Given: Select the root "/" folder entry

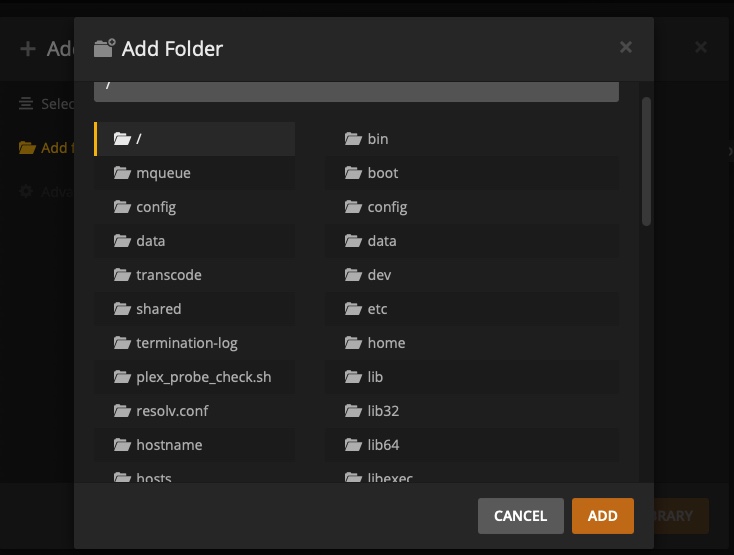Looking at the screenshot, I should pos(194,139).
